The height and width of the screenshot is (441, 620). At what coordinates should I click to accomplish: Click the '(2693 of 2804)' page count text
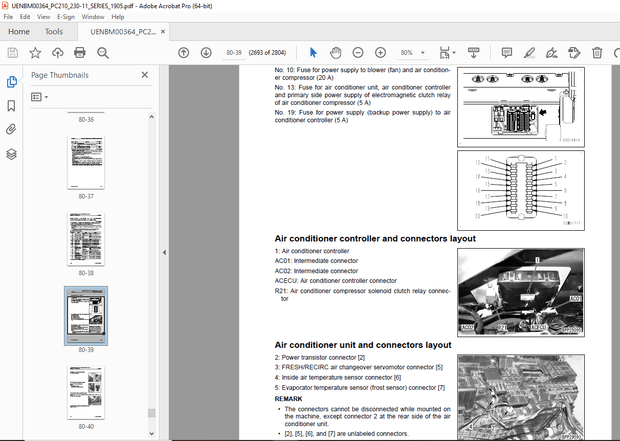tap(267, 53)
